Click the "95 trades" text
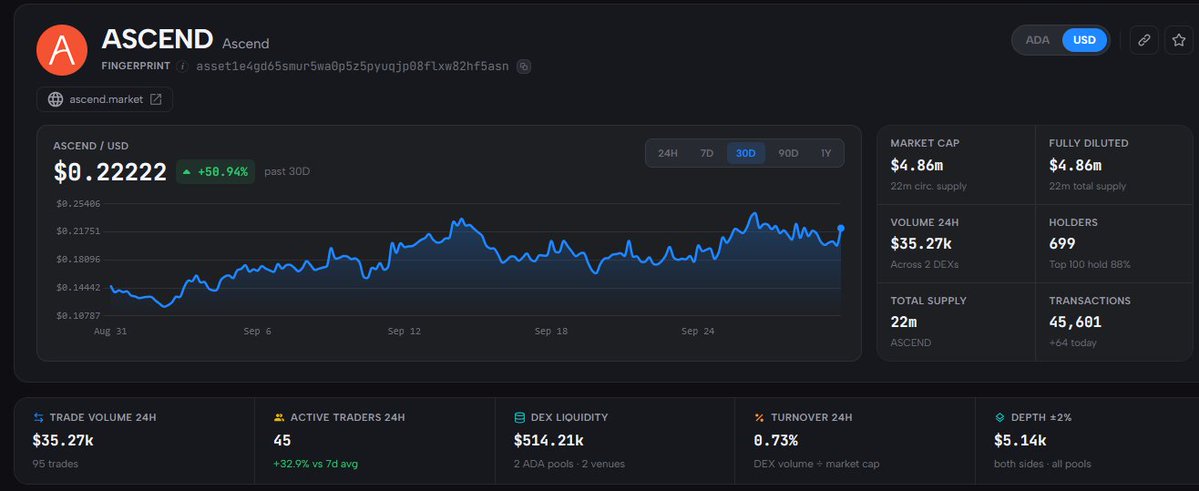This screenshot has width=1199, height=491. [x=55, y=463]
